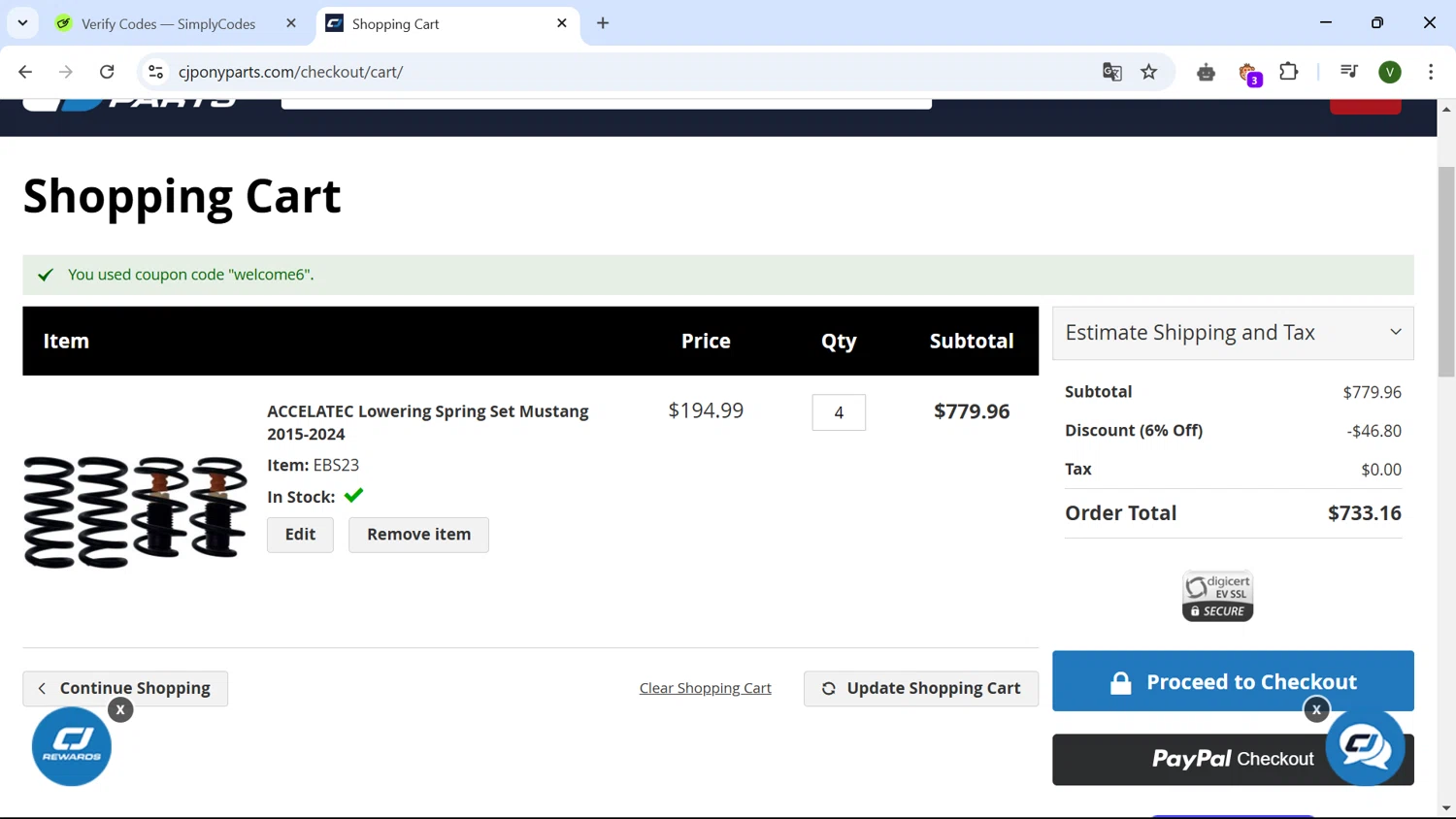Click the browser forward arrow

coord(66,72)
